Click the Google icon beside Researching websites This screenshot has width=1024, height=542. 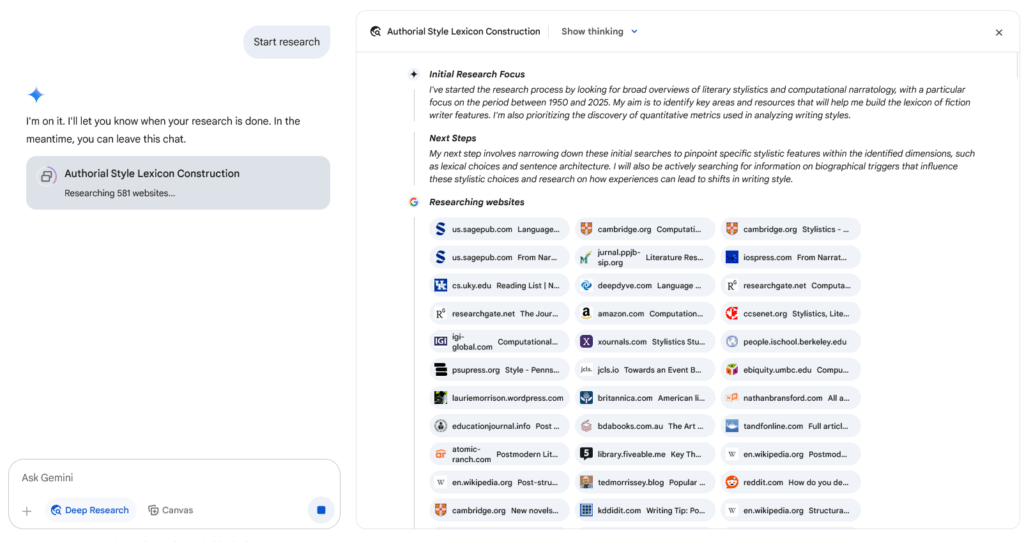point(413,202)
